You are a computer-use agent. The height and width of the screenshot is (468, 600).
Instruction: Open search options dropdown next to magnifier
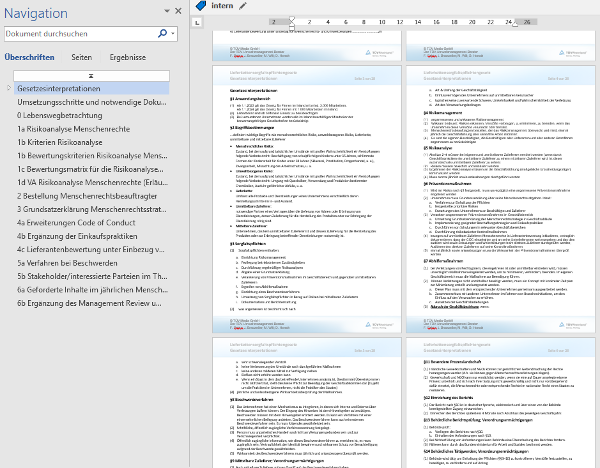point(173,33)
